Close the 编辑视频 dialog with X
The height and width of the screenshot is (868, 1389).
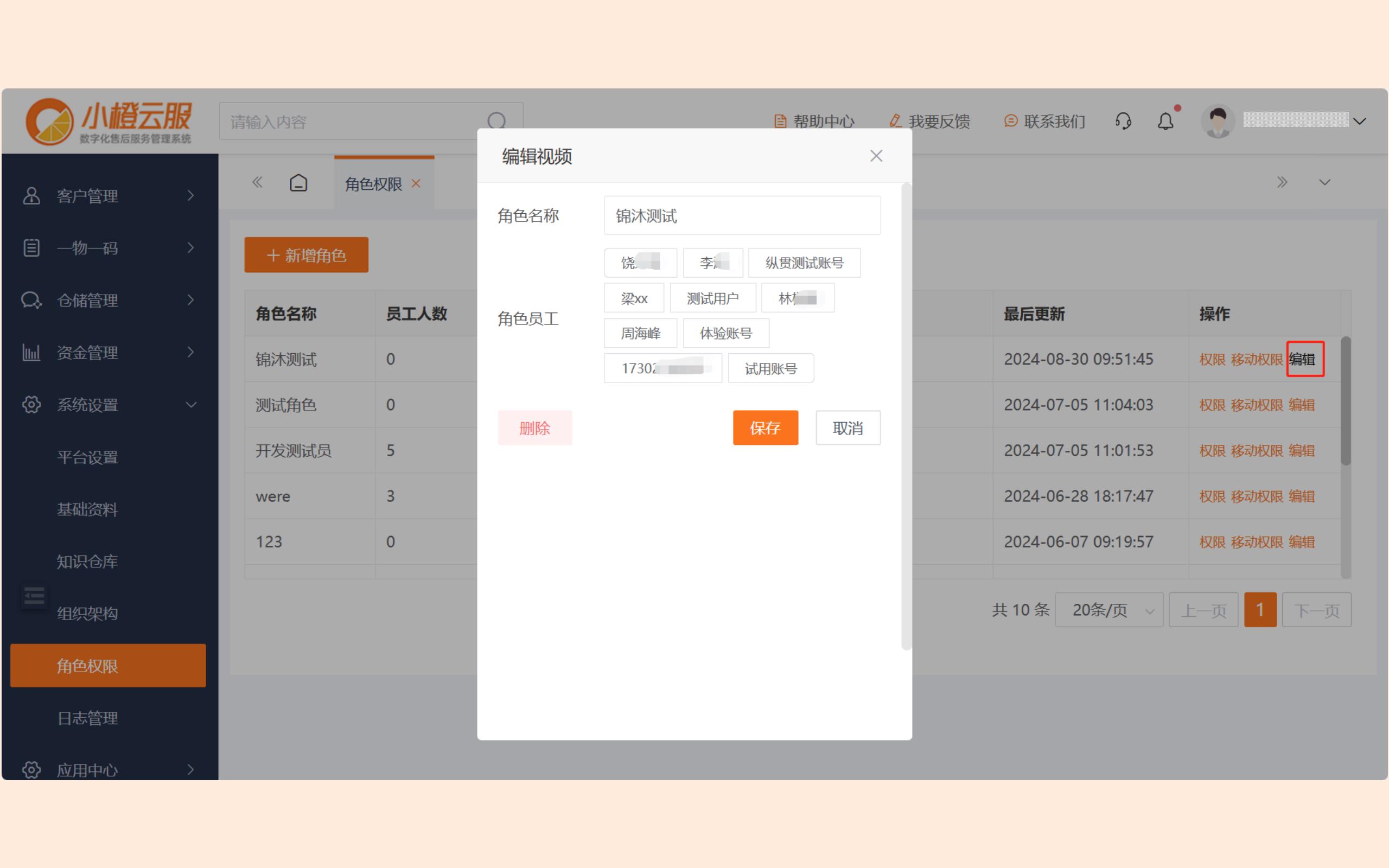tap(876, 156)
